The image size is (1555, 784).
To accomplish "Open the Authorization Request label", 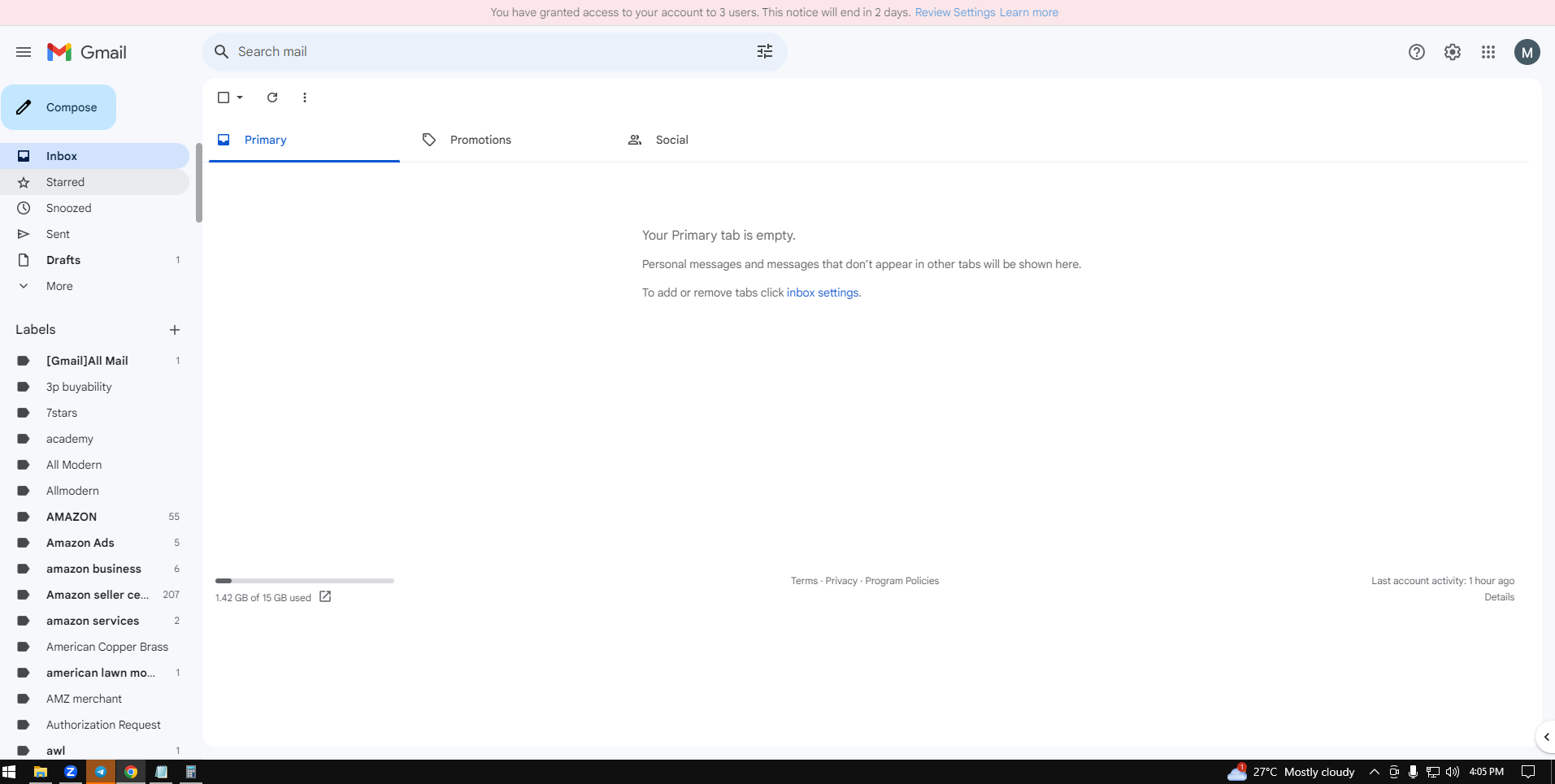I will click(94, 725).
